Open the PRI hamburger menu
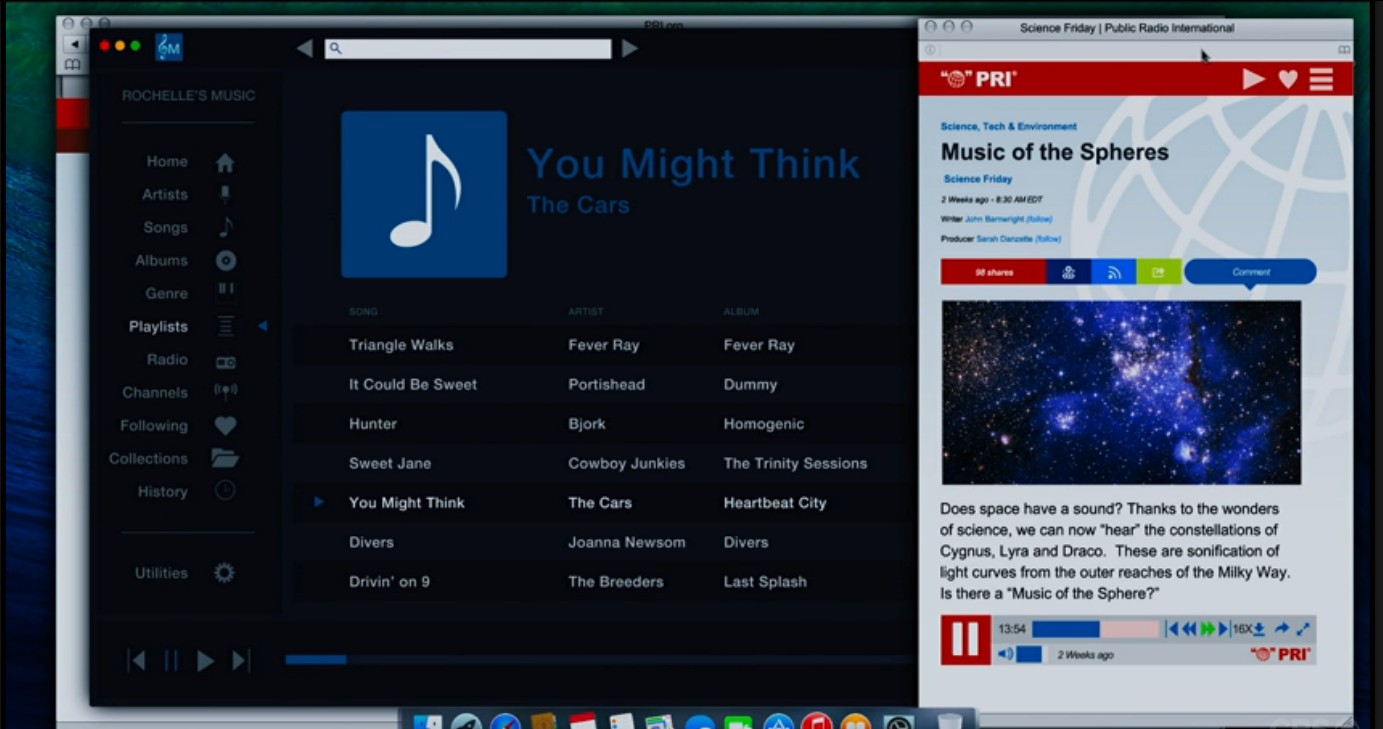1383x729 pixels. (1321, 79)
